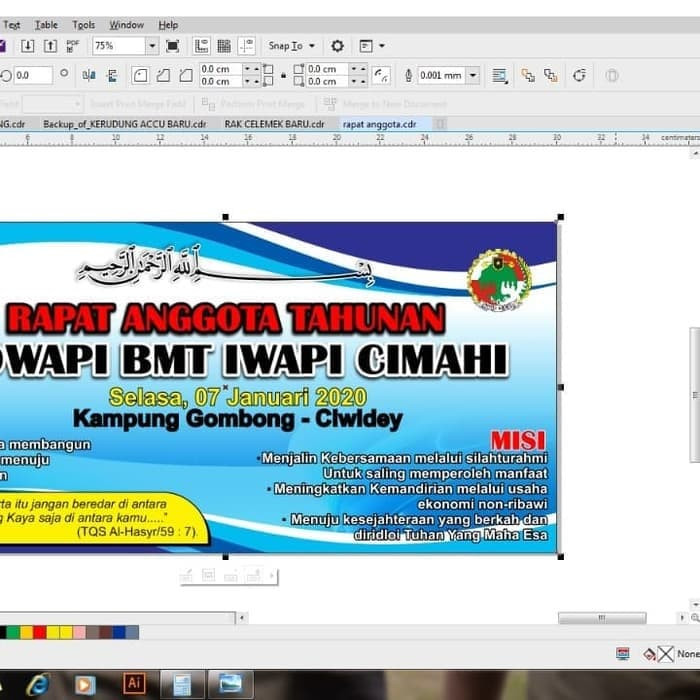
Task: Switch to RAK CELEMEK BARU.cdr tab
Action: pos(274,124)
